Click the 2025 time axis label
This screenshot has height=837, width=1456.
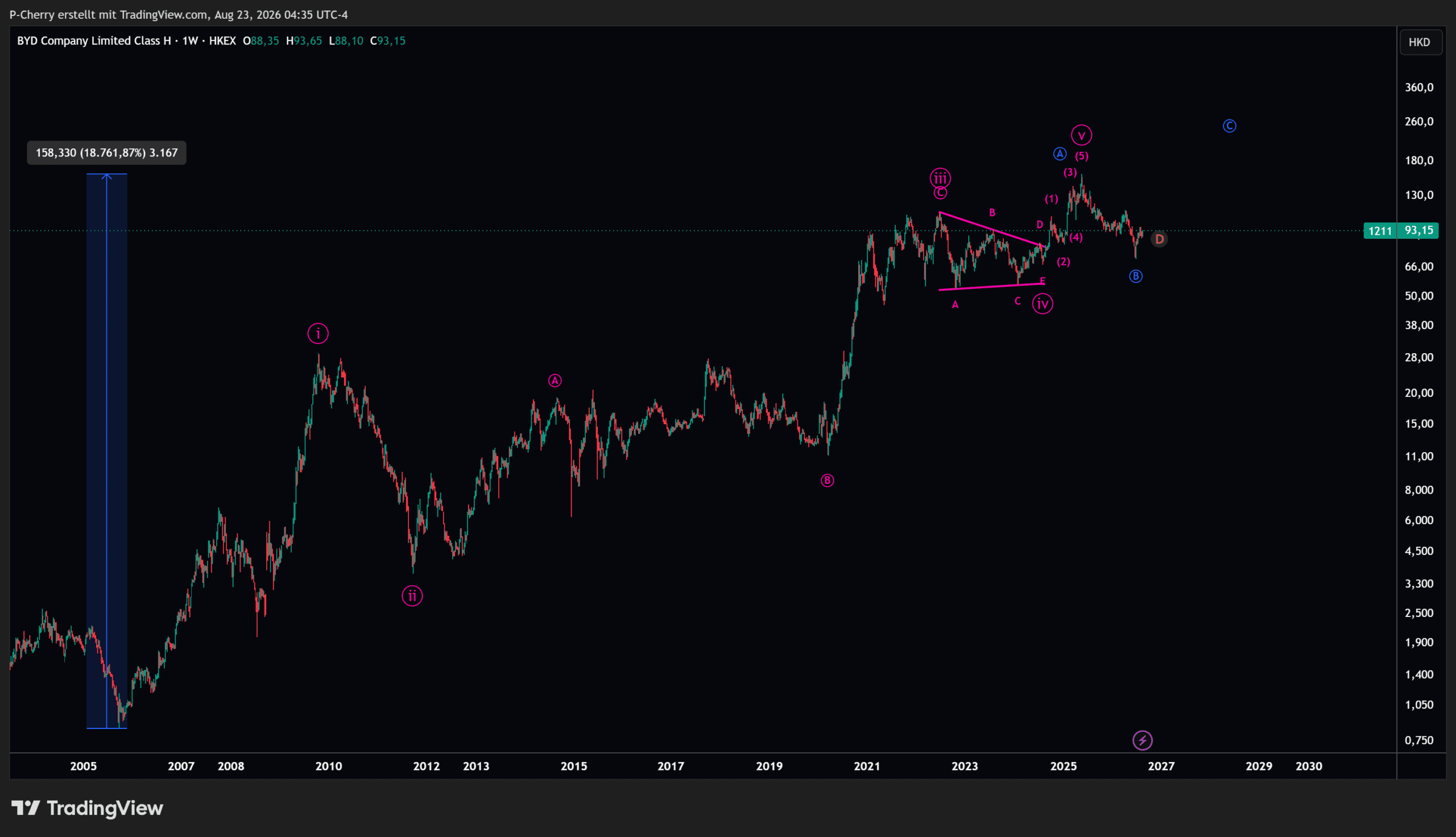pyautogui.click(x=1064, y=766)
